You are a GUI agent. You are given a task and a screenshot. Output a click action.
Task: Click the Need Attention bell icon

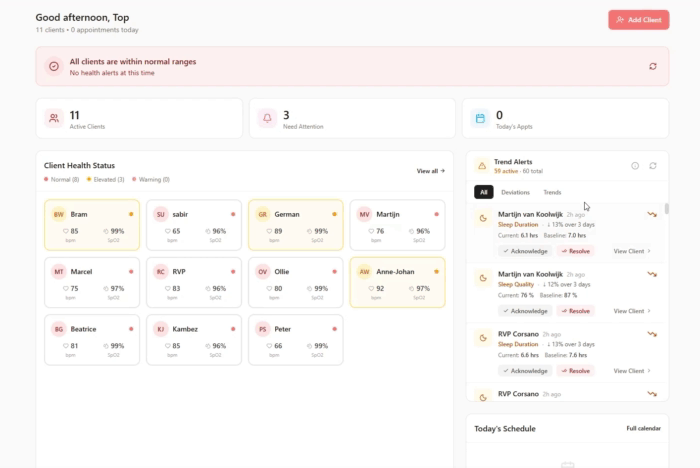click(x=267, y=119)
